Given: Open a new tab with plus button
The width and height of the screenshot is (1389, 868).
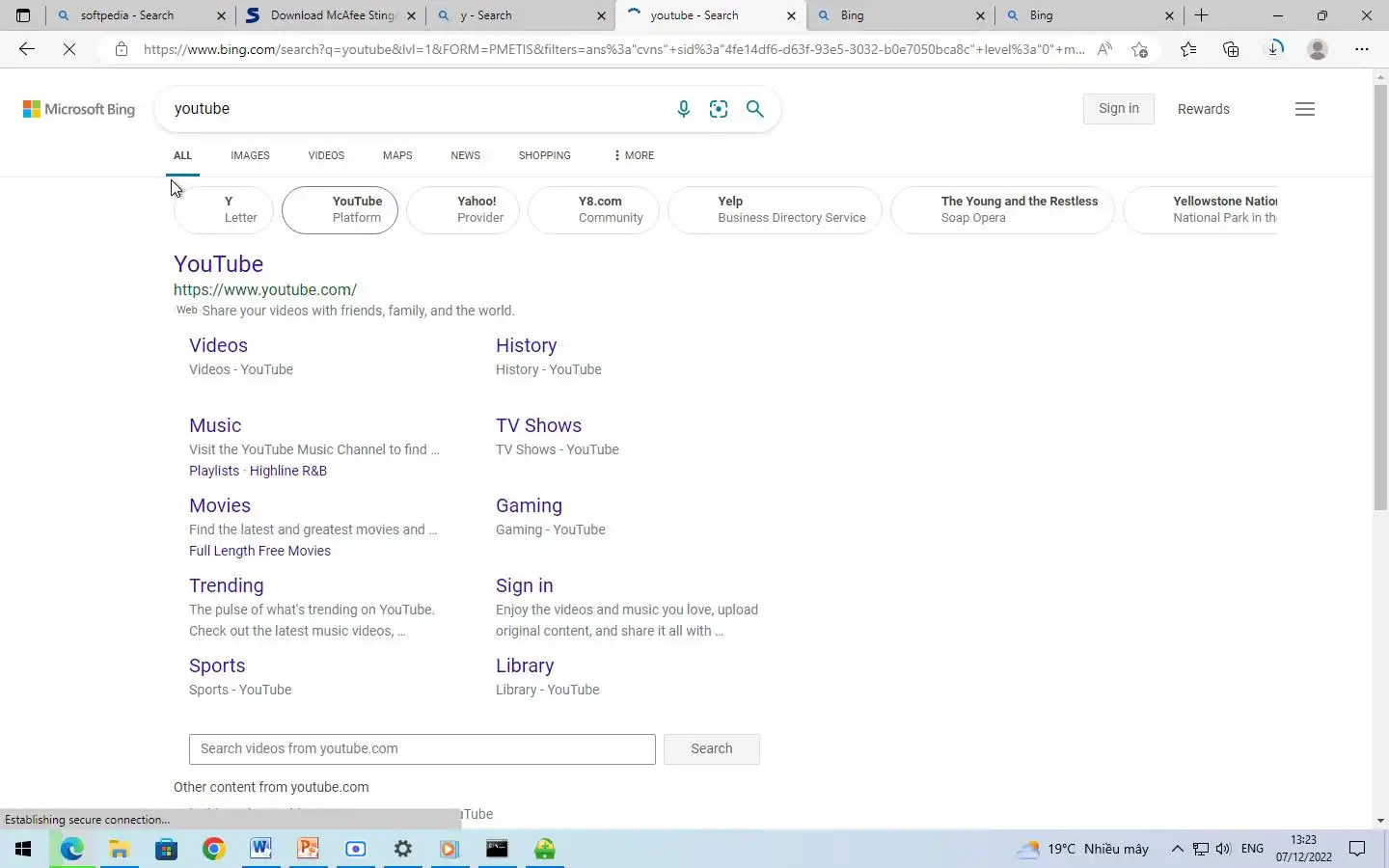Looking at the screenshot, I should point(1202,15).
